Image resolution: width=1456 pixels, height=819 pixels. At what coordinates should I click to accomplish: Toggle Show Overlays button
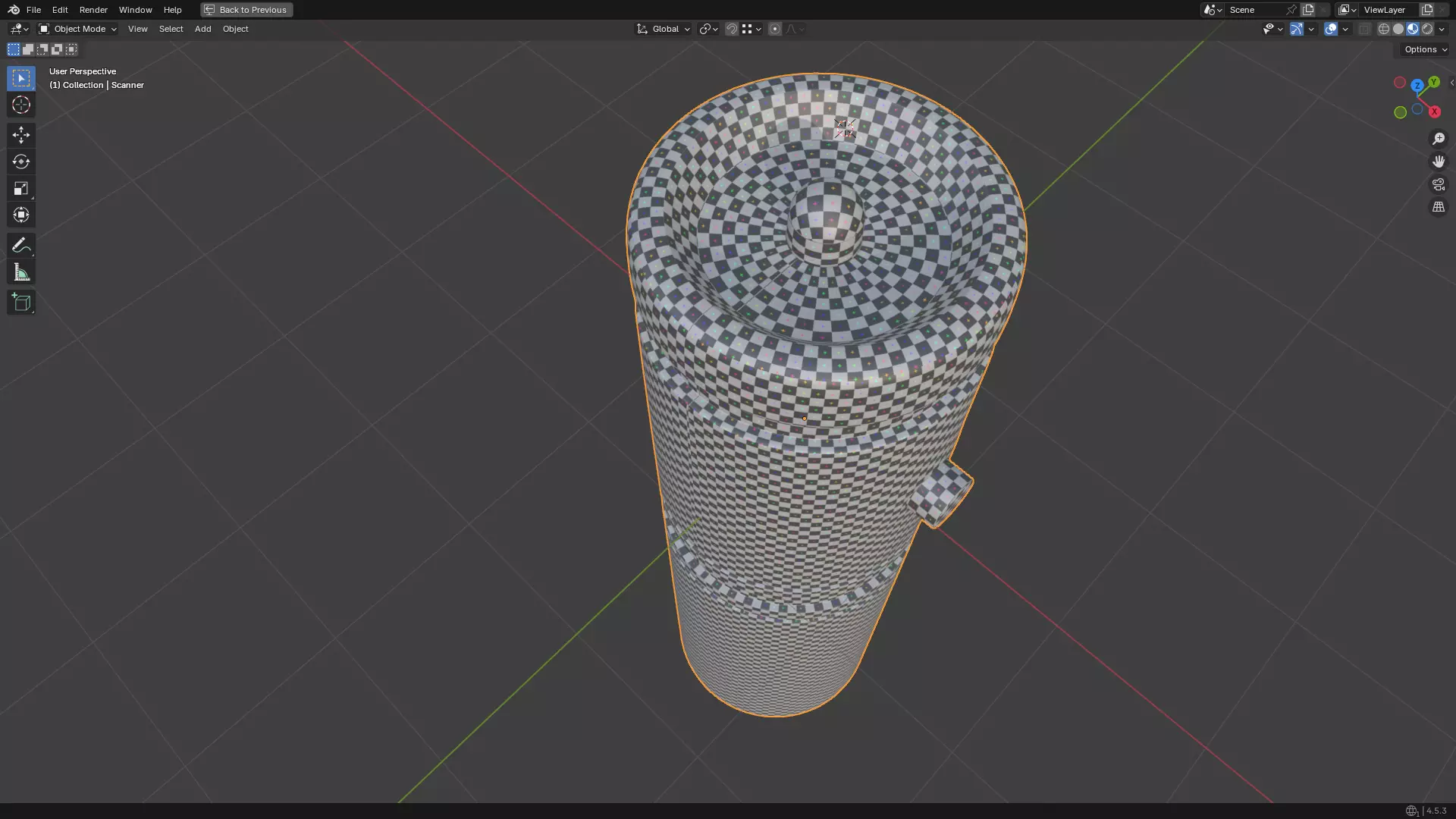pos(1331,29)
